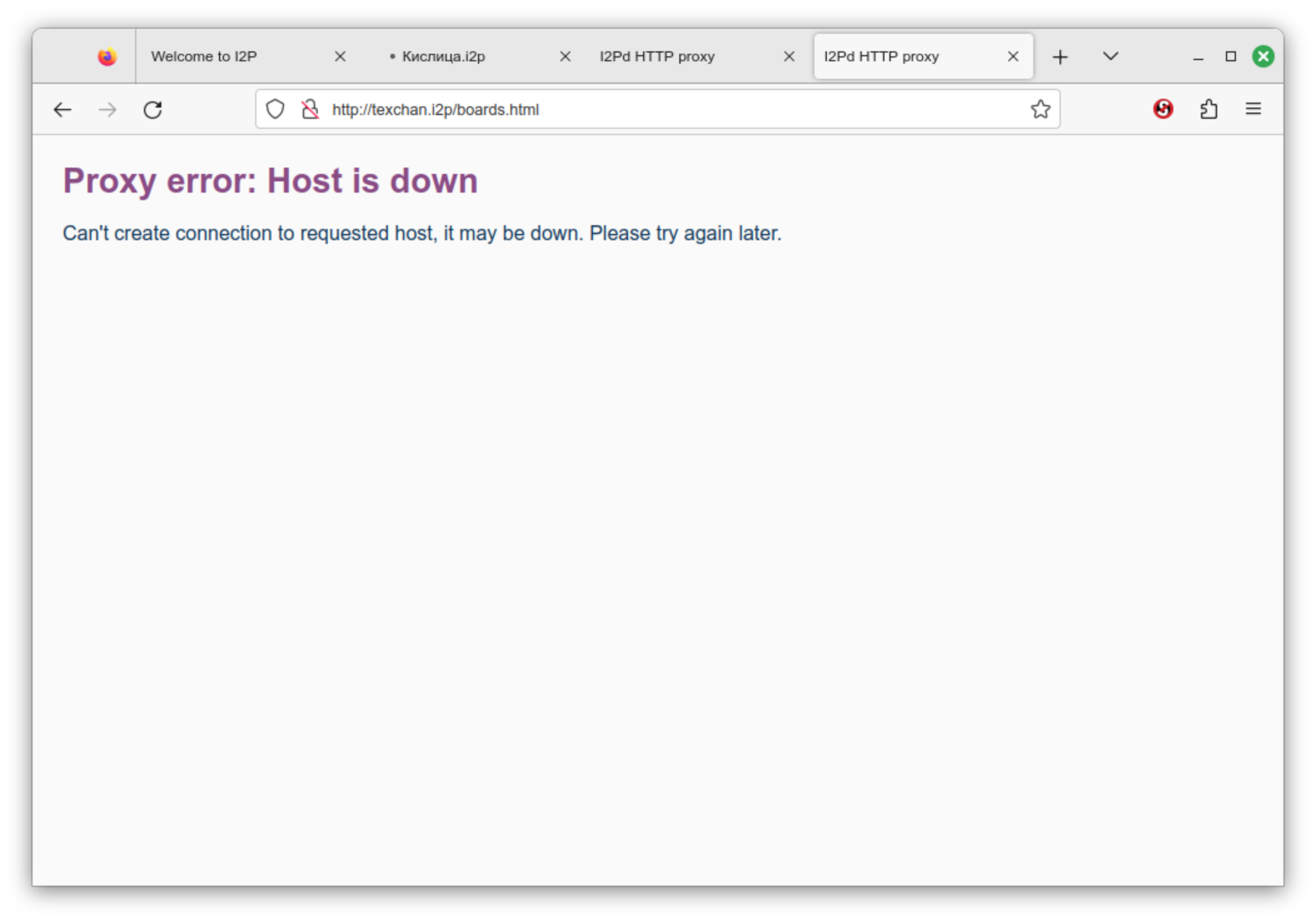
Task: Go back to the previous page
Action: coord(62,110)
